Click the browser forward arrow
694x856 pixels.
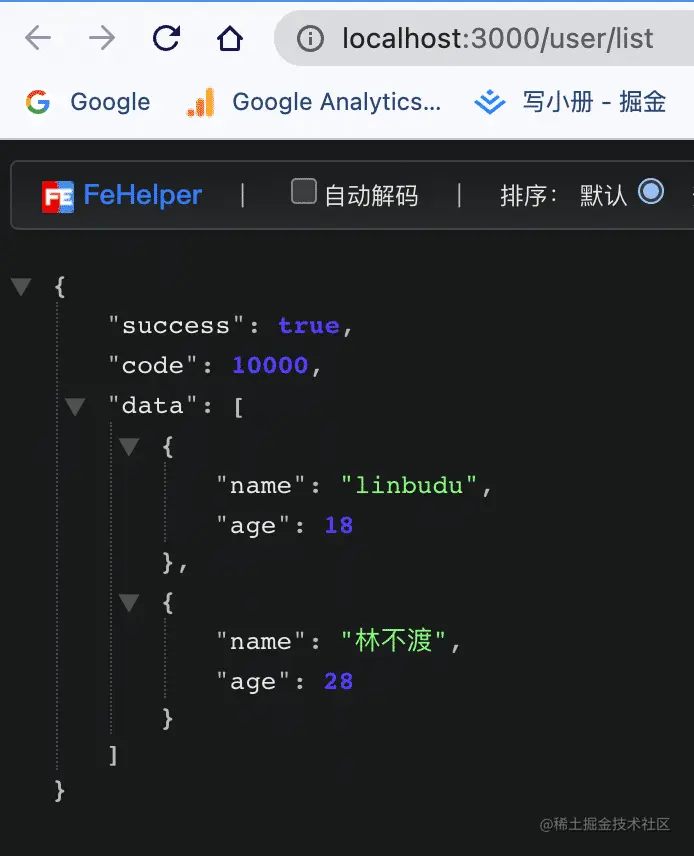(x=102, y=38)
